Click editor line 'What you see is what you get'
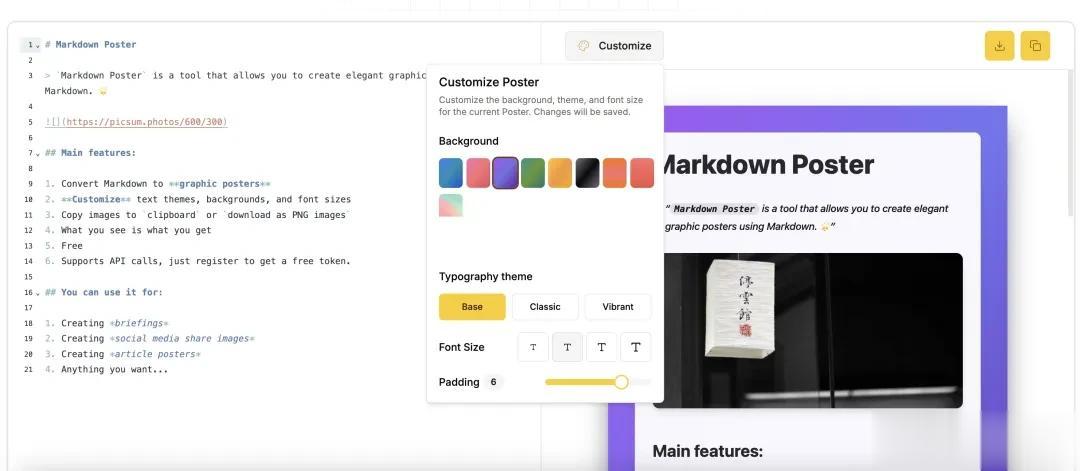 pyautogui.click(x=127, y=230)
